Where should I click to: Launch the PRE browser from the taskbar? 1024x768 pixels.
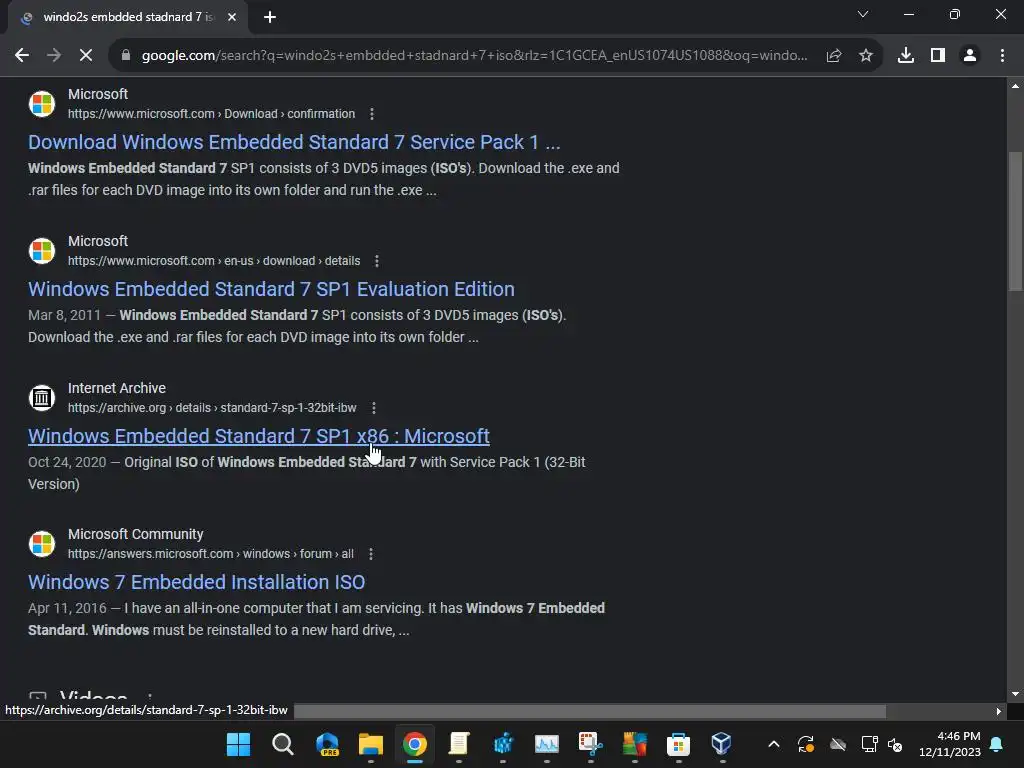pos(327,744)
